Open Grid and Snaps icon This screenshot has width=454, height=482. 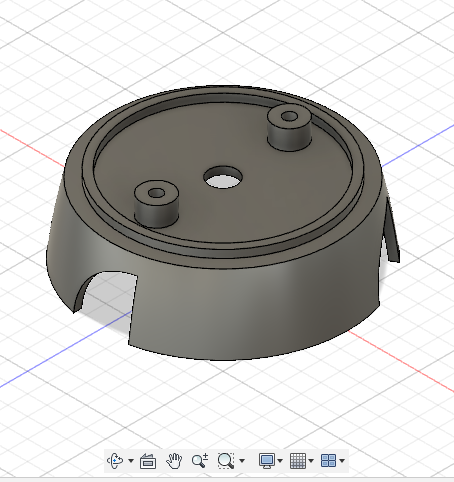point(298,461)
